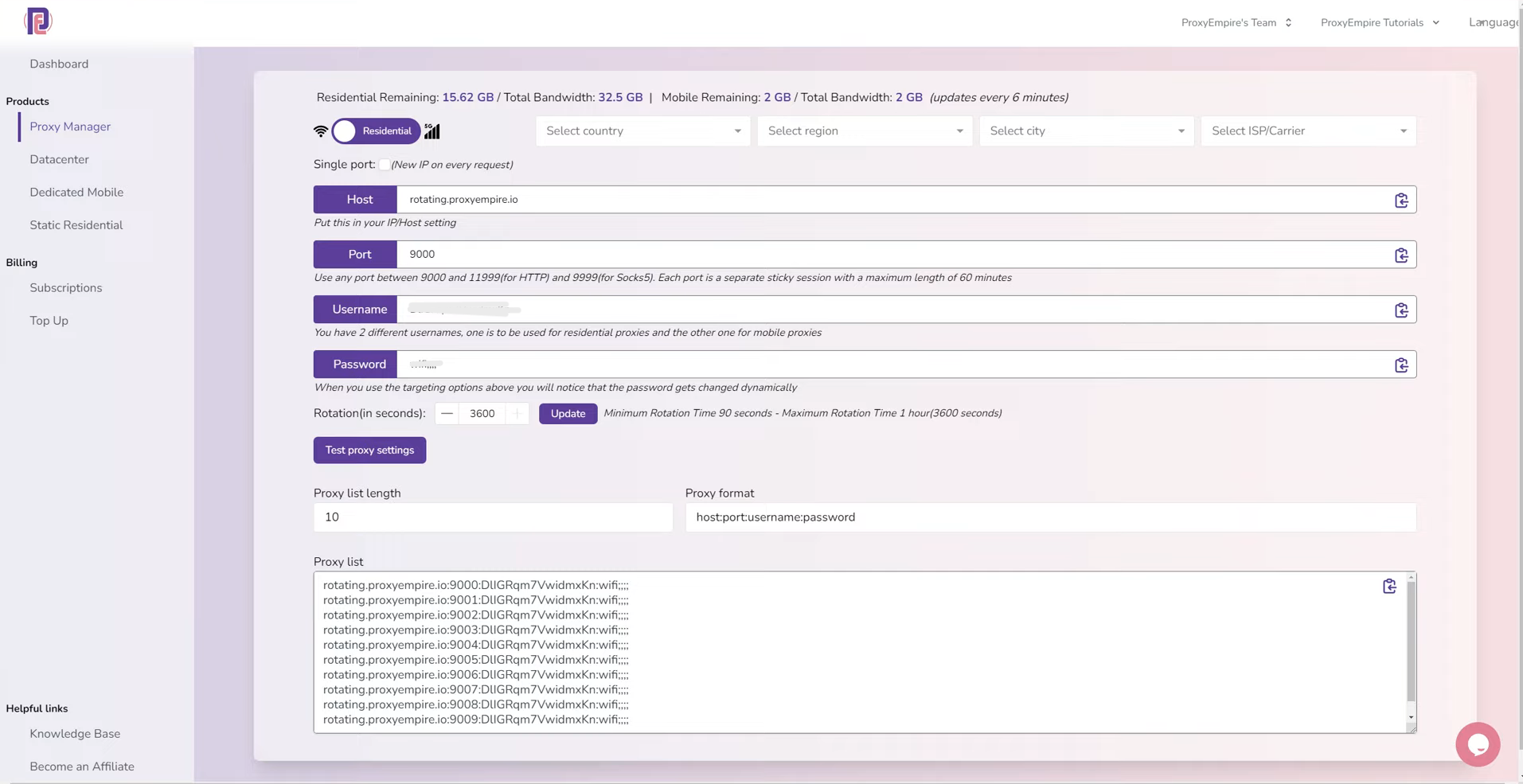The width and height of the screenshot is (1523, 784).
Task: Open Subscriptions under Billing
Action: (66, 288)
